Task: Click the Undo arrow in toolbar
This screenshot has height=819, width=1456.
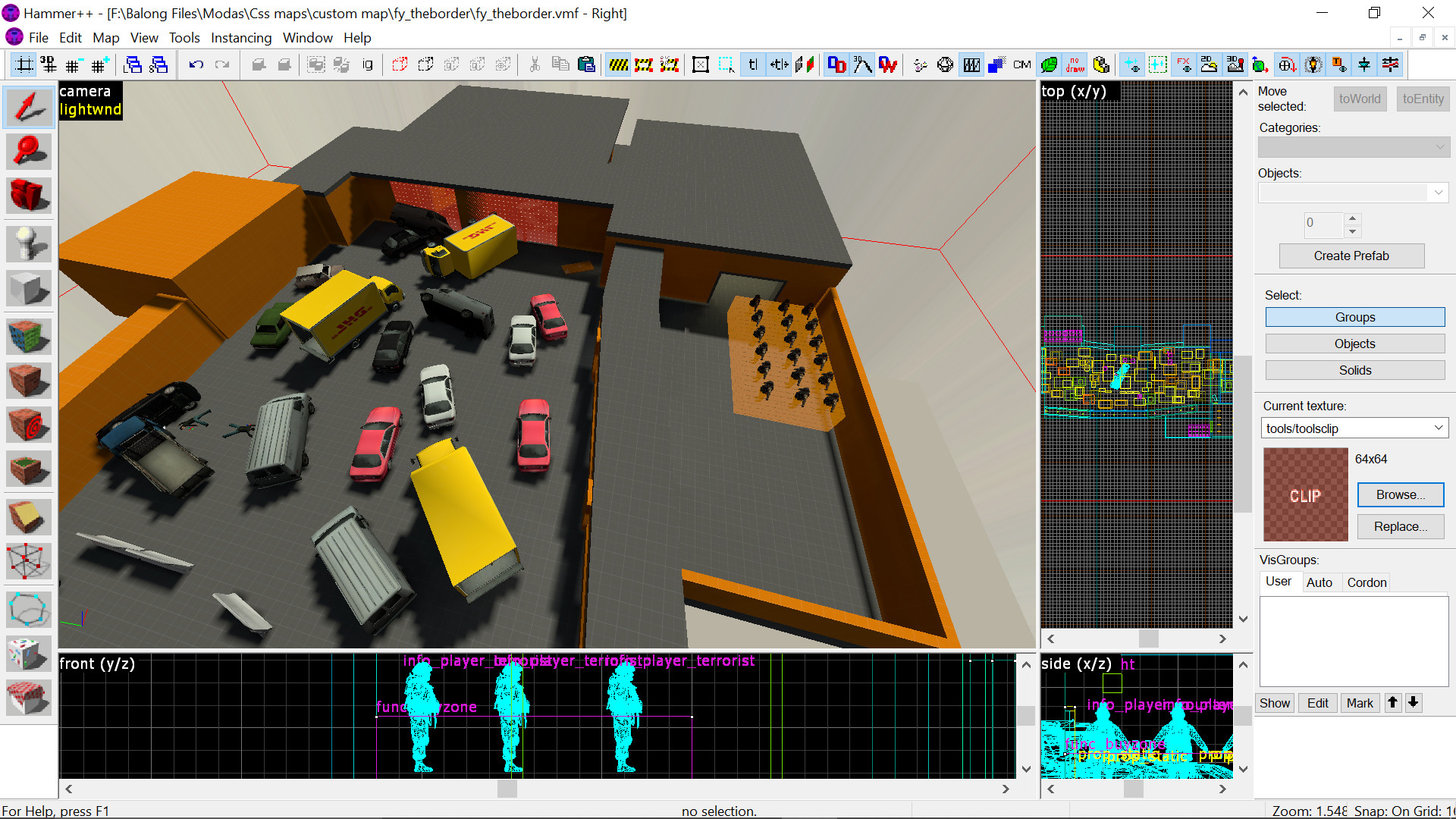Action: pyautogui.click(x=196, y=65)
